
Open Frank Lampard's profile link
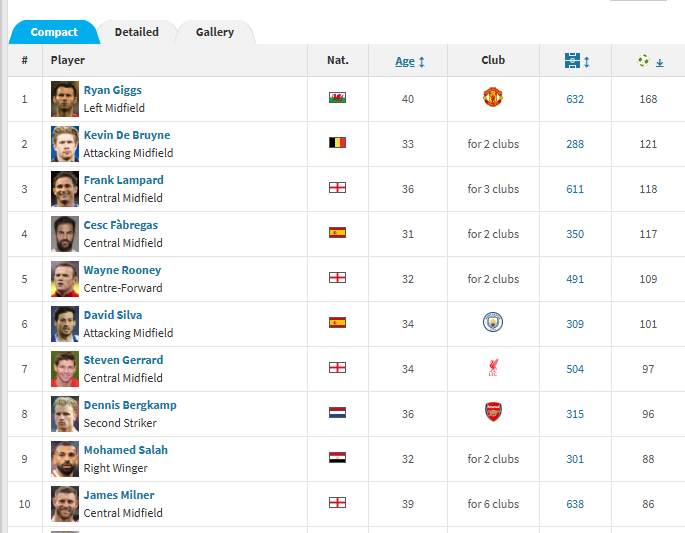tap(124, 180)
